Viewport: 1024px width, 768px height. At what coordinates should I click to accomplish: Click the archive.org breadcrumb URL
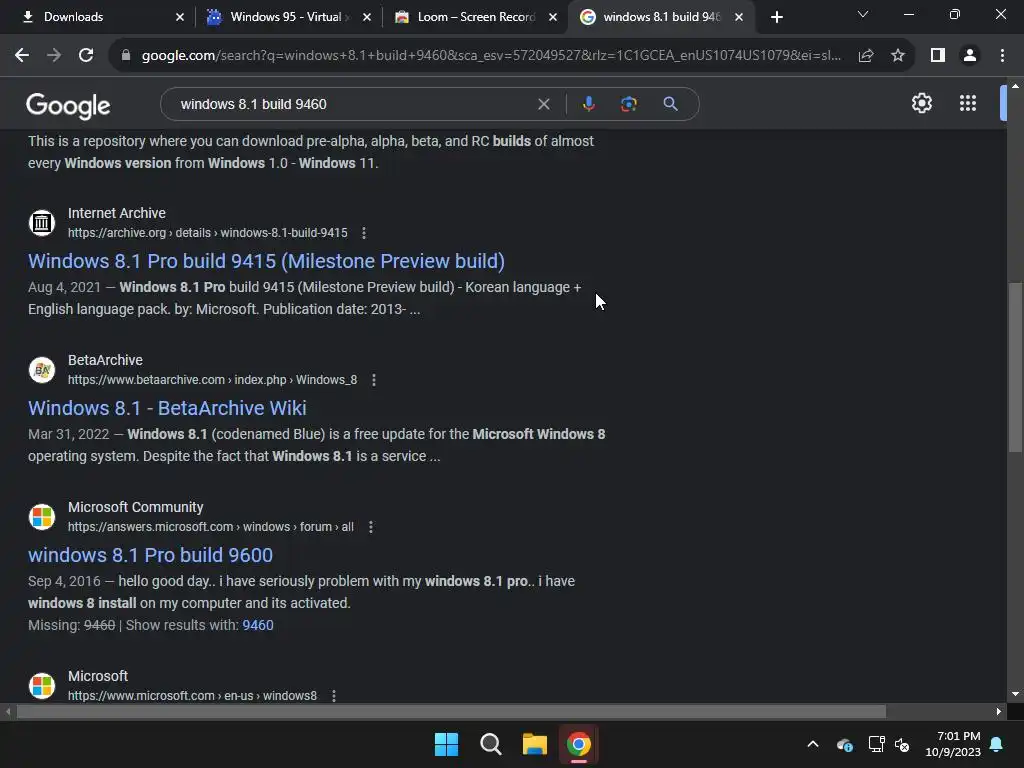208,233
